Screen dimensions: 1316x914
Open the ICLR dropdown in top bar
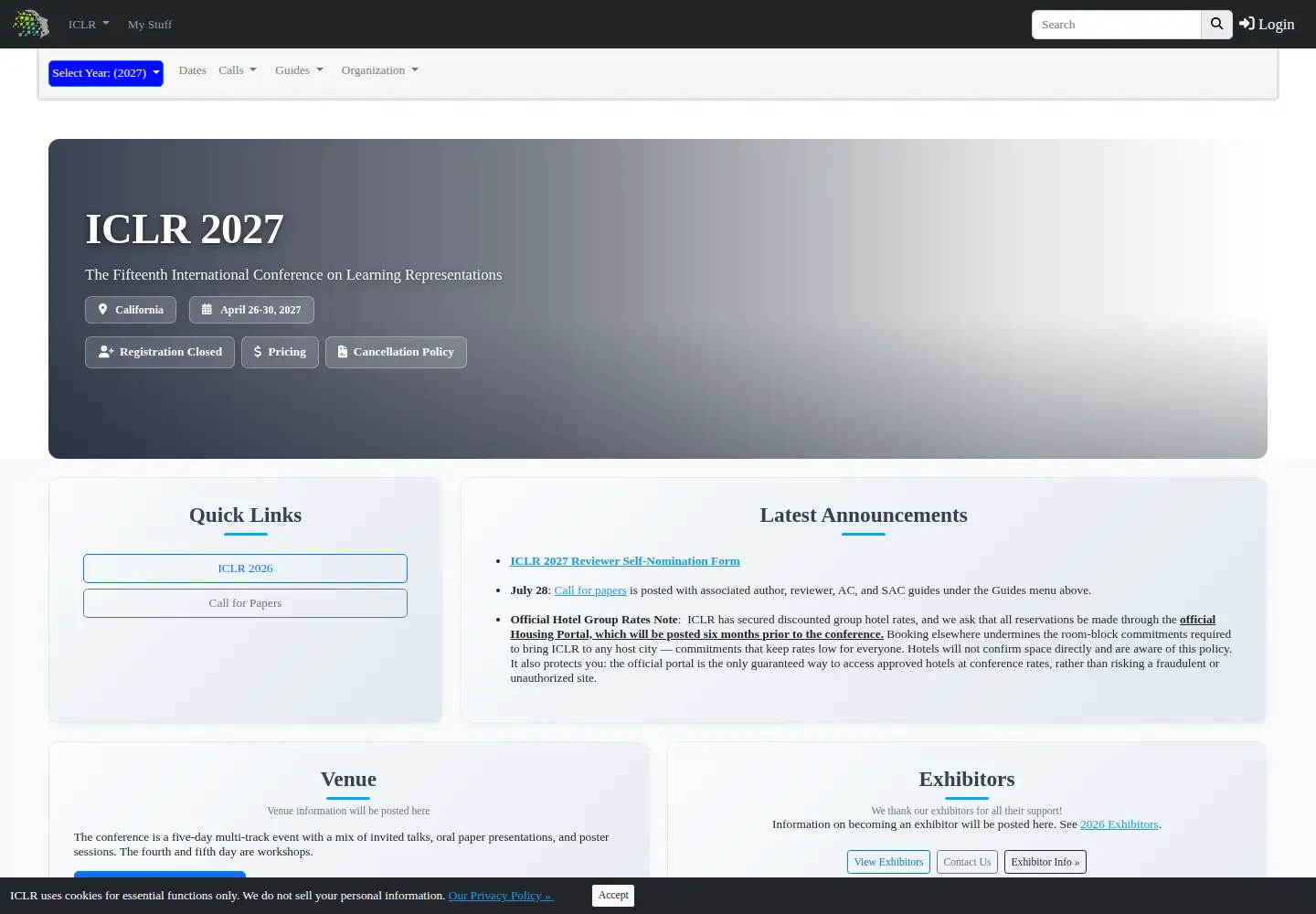(x=89, y=25)
